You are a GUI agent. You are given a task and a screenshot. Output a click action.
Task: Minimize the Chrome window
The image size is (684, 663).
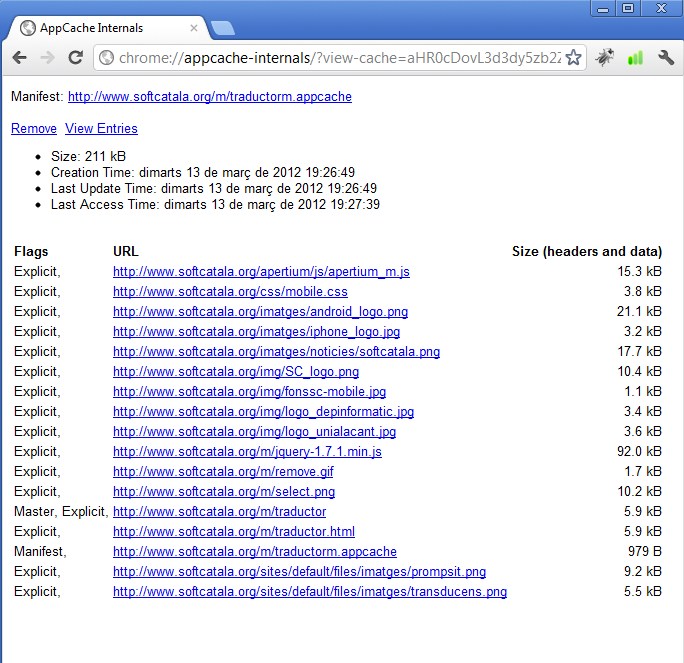603,8
